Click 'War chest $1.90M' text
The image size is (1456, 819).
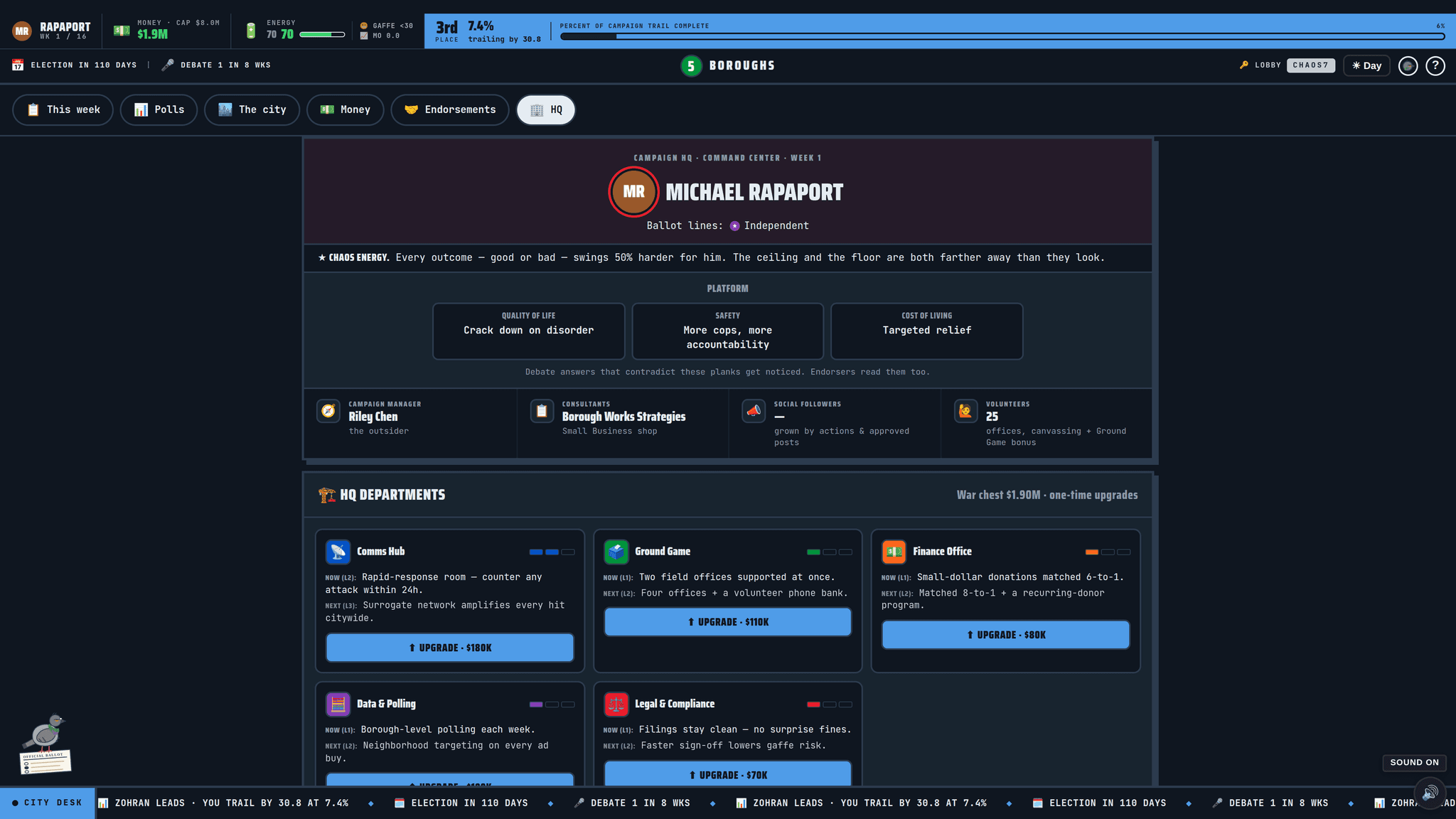point(997,495)
